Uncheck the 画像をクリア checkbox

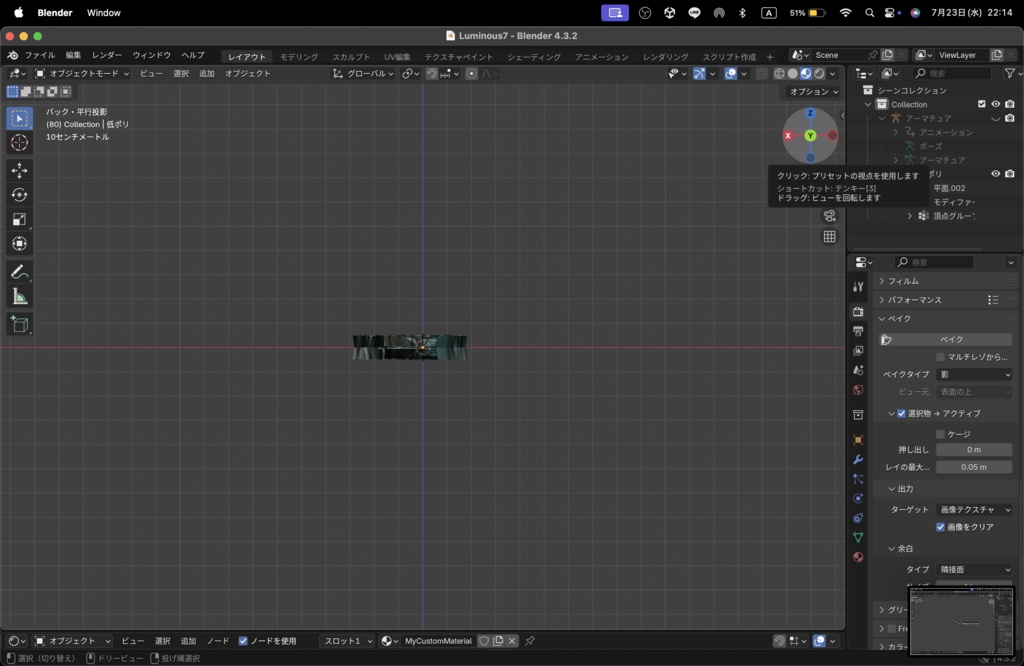(941, 527)
